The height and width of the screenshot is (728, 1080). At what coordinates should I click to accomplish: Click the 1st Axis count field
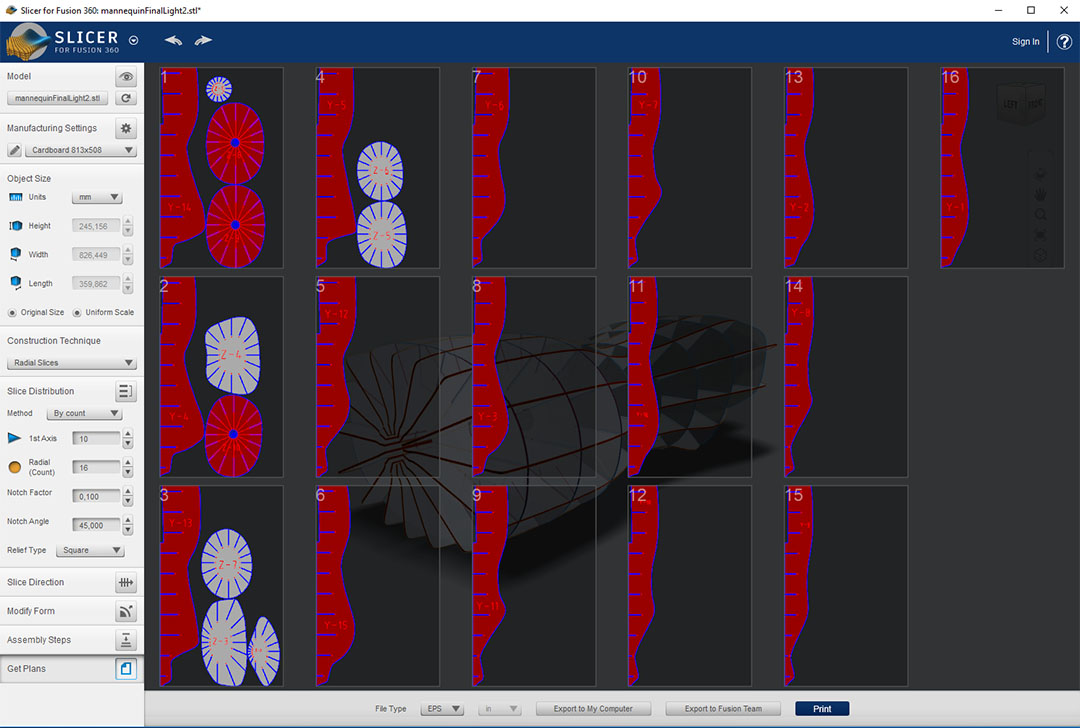point(96,439)
